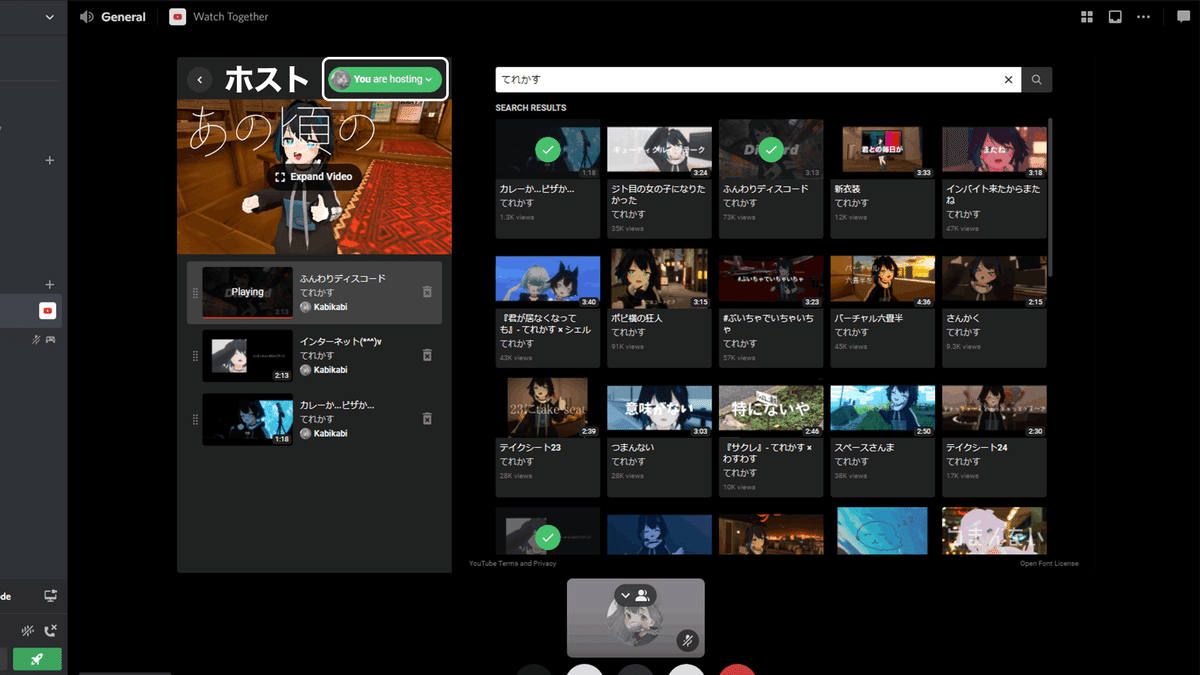Click the green rocket activity button
This screenshot has height=675, width=1200.
click(x=37, y=659)
